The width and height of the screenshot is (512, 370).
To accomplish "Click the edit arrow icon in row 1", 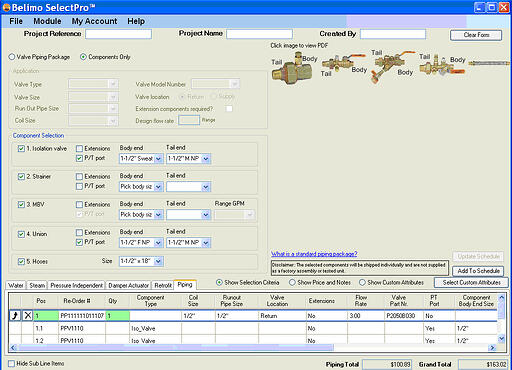I will point(15,315).
